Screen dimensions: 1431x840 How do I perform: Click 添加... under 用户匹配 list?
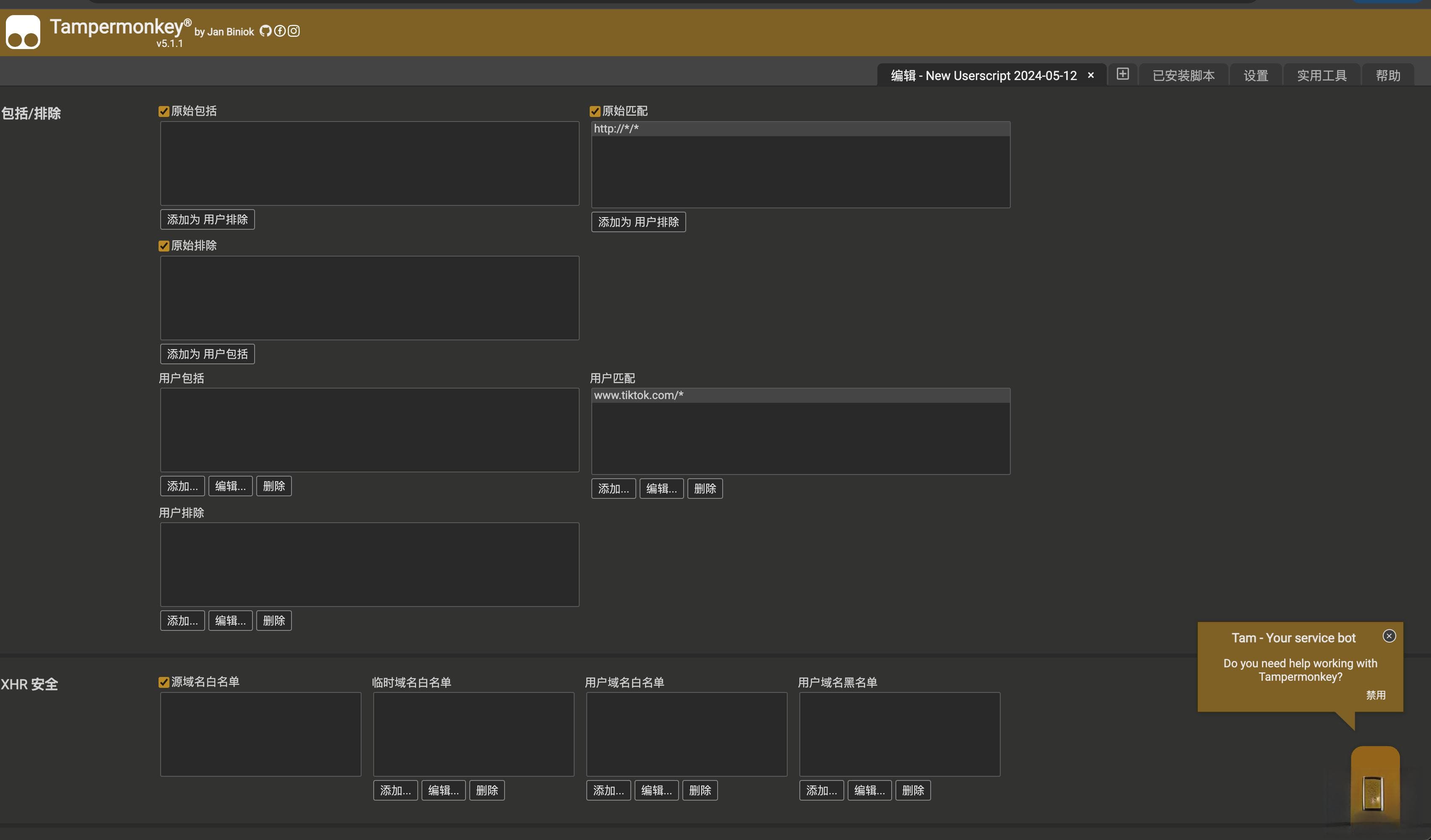pos(613,488)
